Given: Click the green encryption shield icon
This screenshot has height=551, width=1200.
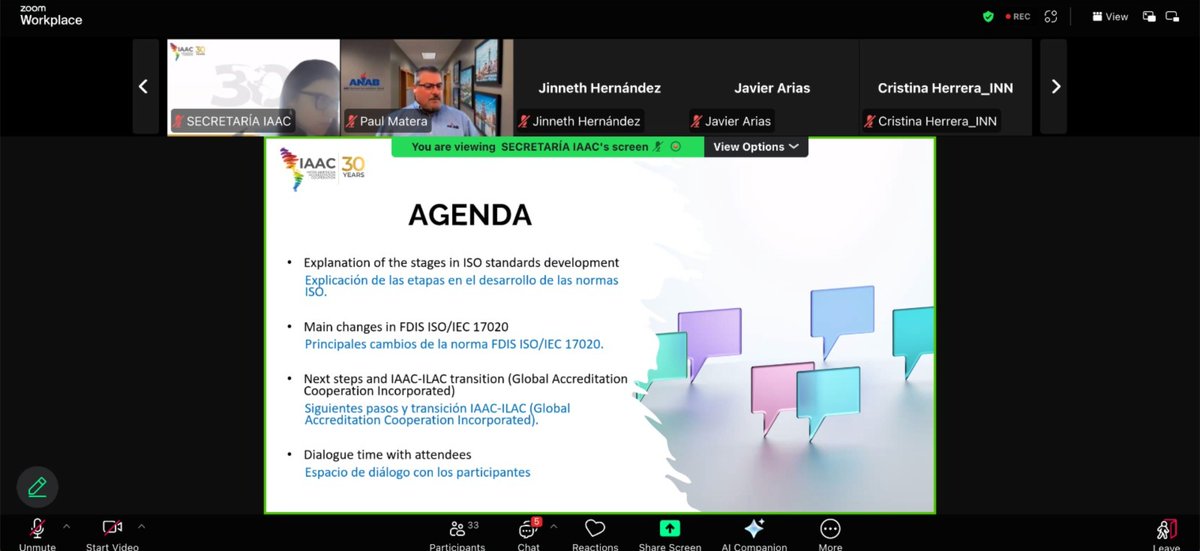Looking at the screenshot, I should pos(988,16).
